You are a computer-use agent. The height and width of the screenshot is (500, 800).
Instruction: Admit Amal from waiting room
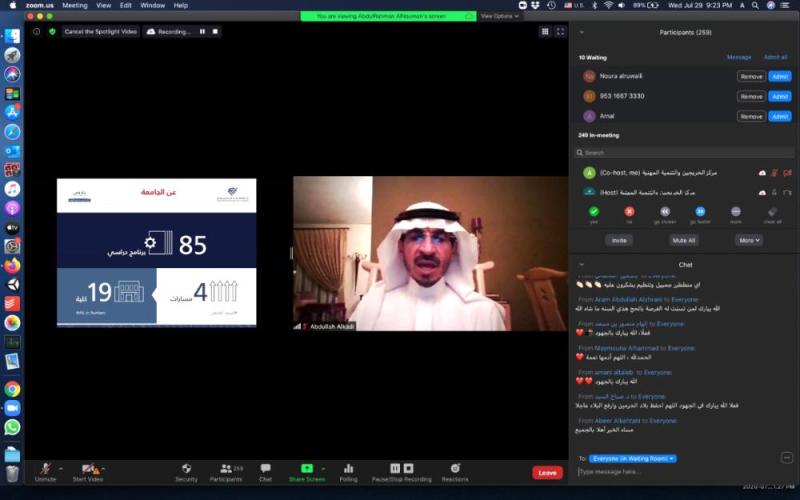coord(780,116)
